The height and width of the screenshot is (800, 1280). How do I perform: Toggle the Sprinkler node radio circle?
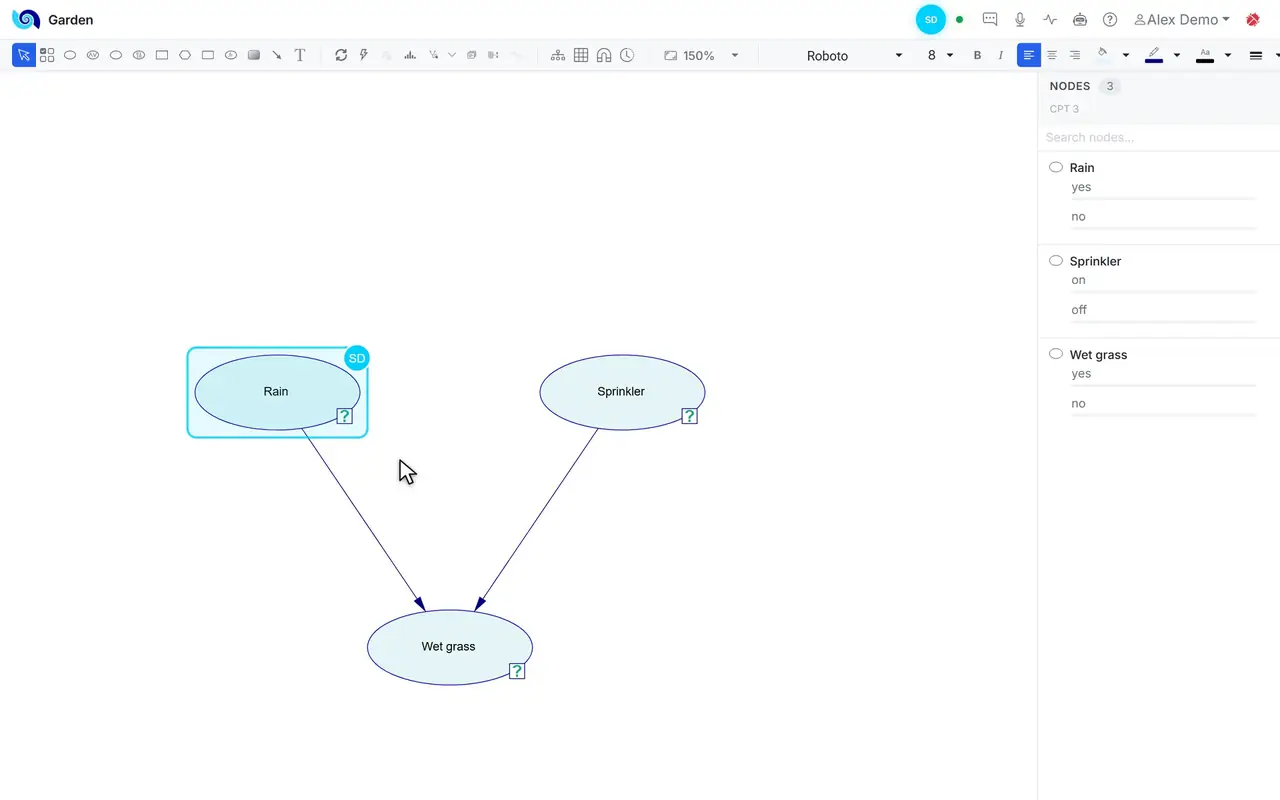tap(1055, 260)
